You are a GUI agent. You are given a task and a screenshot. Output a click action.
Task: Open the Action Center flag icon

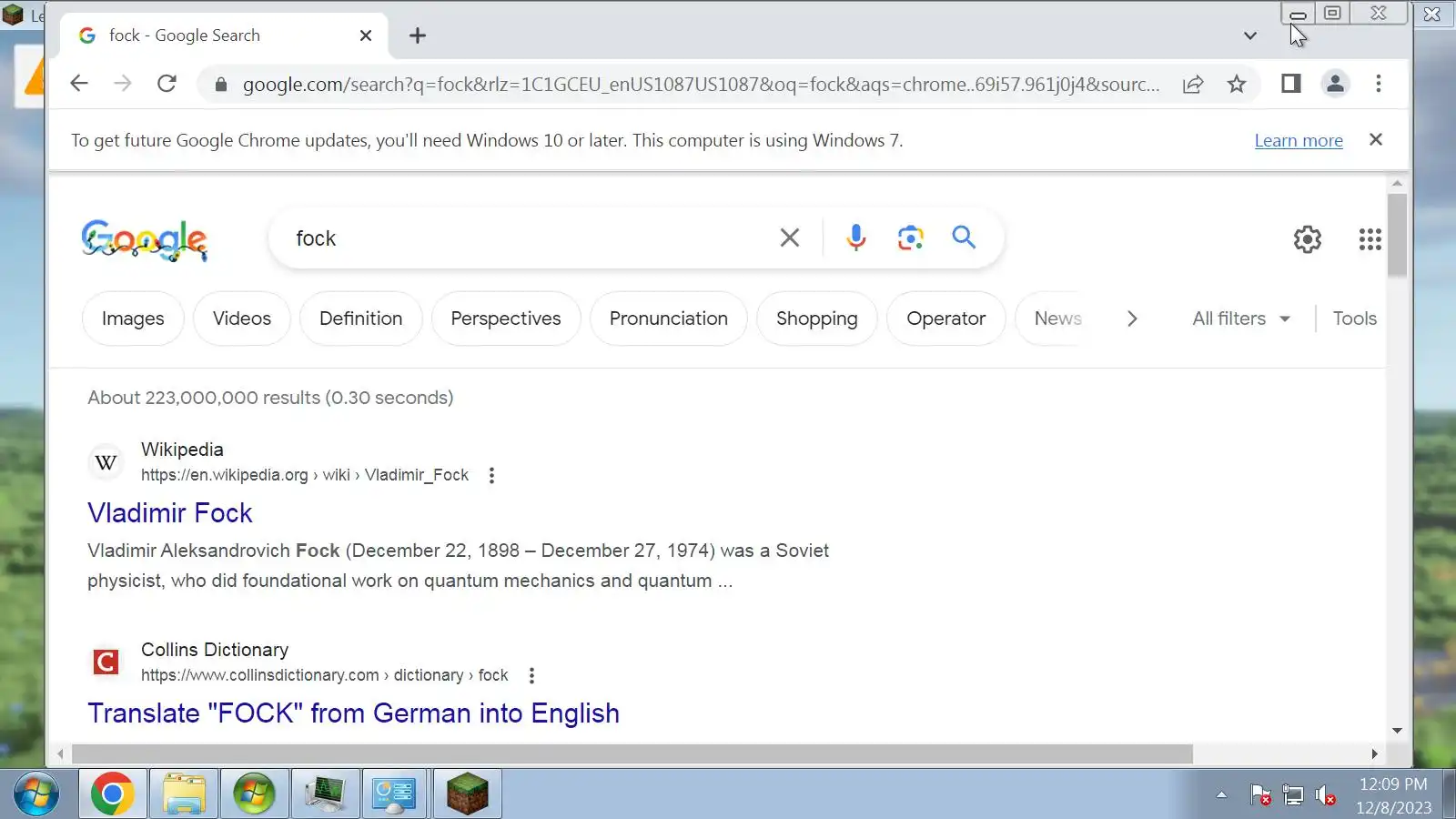(1260, 795)
